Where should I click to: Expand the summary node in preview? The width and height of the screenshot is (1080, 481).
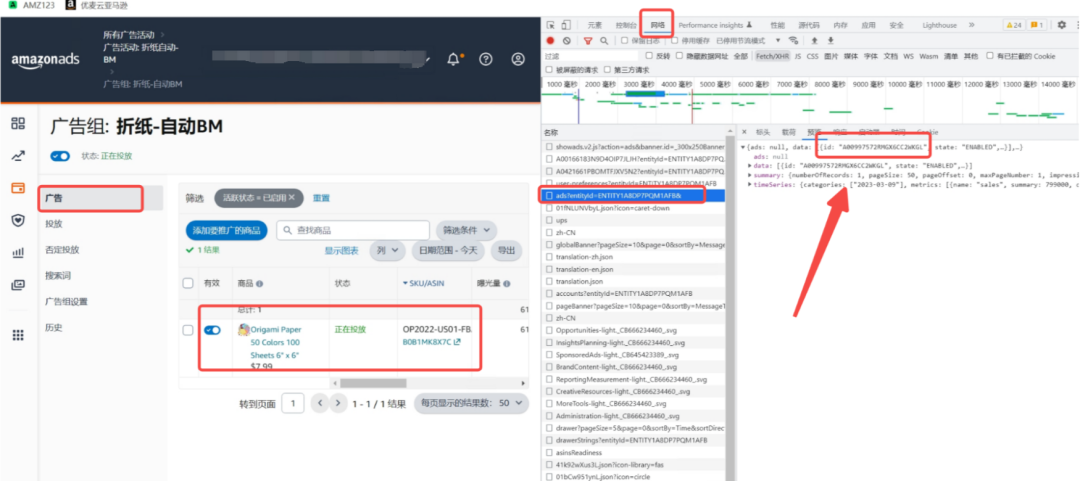tap(750, 175)
